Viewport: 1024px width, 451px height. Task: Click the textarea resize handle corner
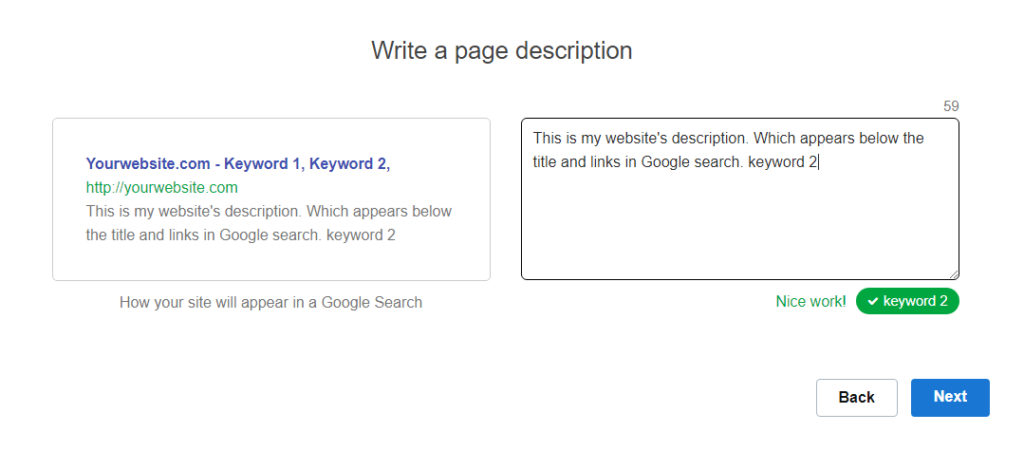pos(954,274)
